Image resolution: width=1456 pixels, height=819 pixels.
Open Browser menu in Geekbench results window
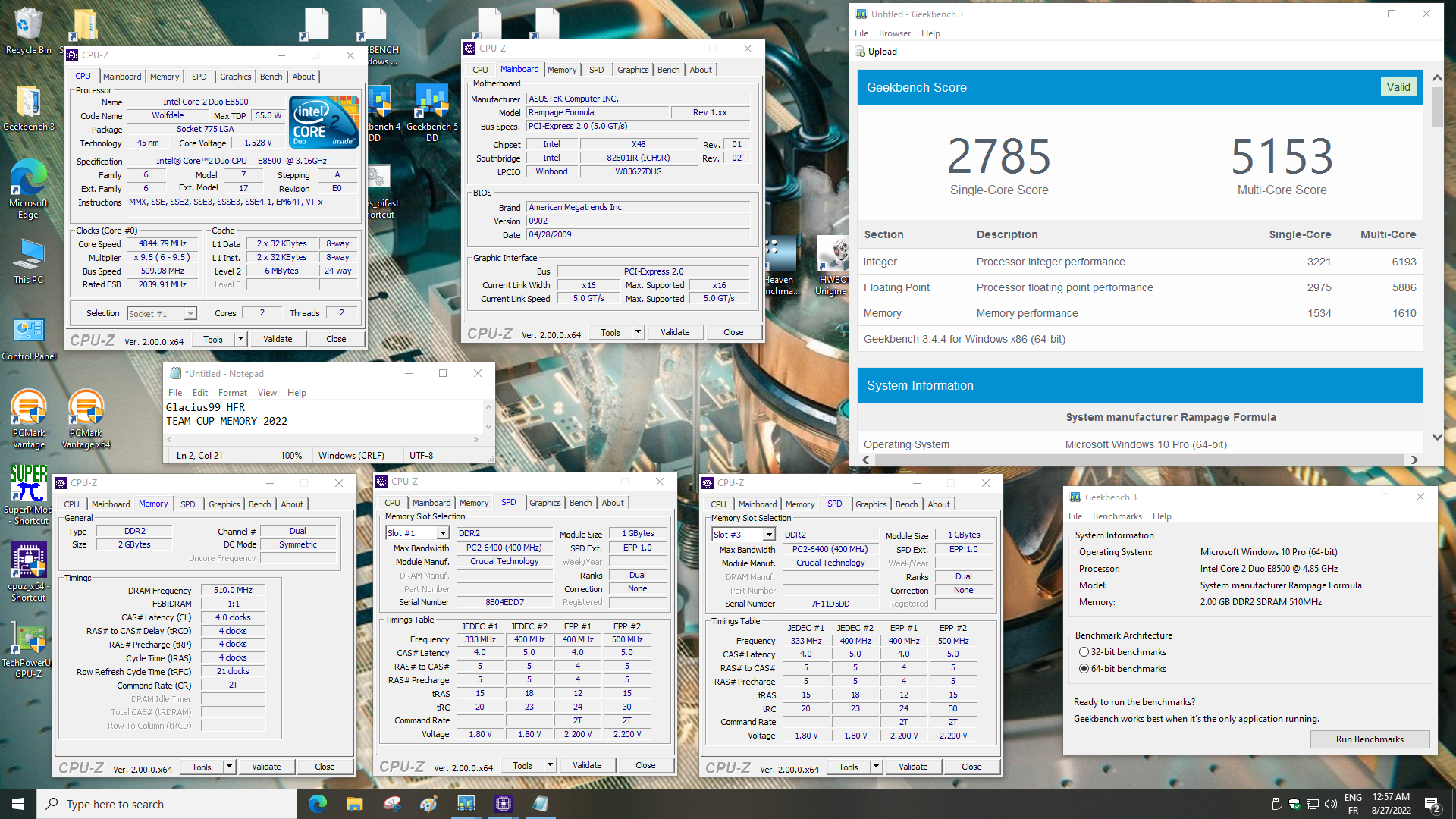coord(895,33)
